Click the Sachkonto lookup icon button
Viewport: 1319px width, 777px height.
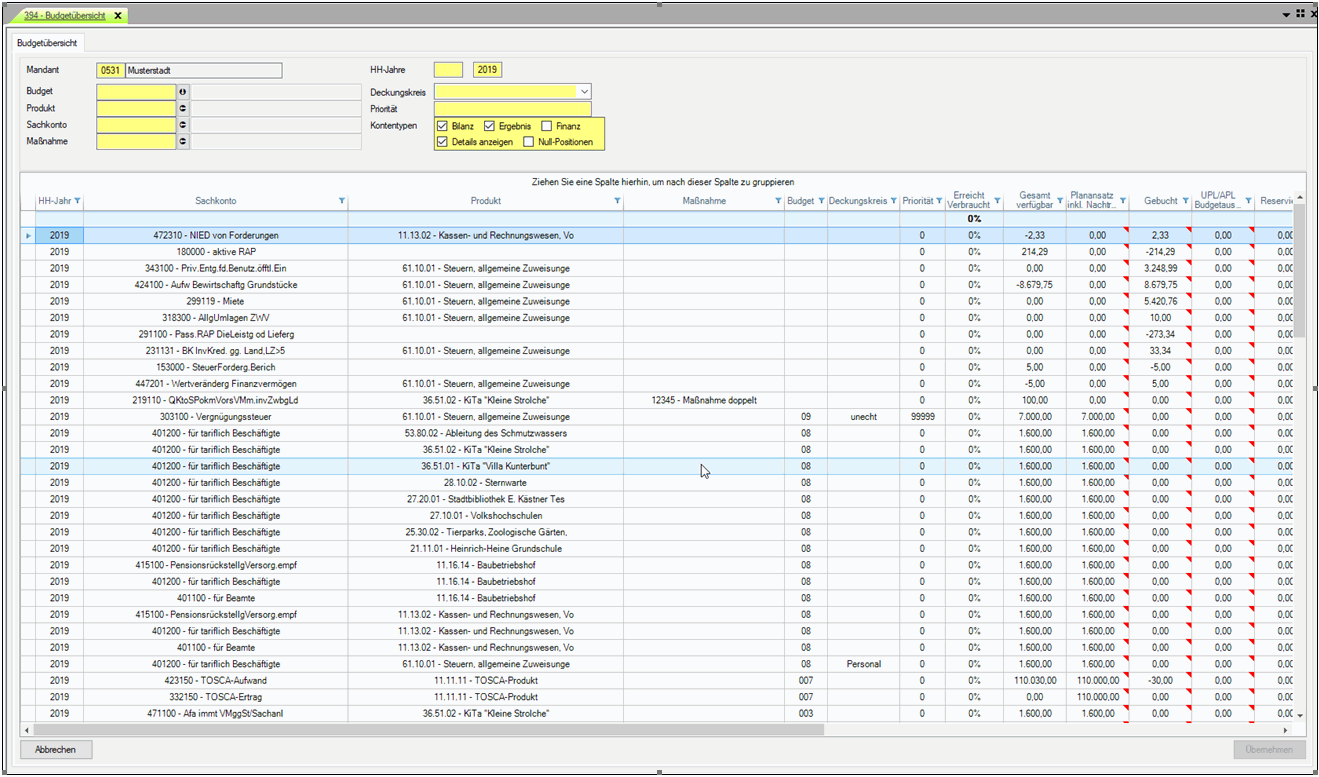pos(183,125)
